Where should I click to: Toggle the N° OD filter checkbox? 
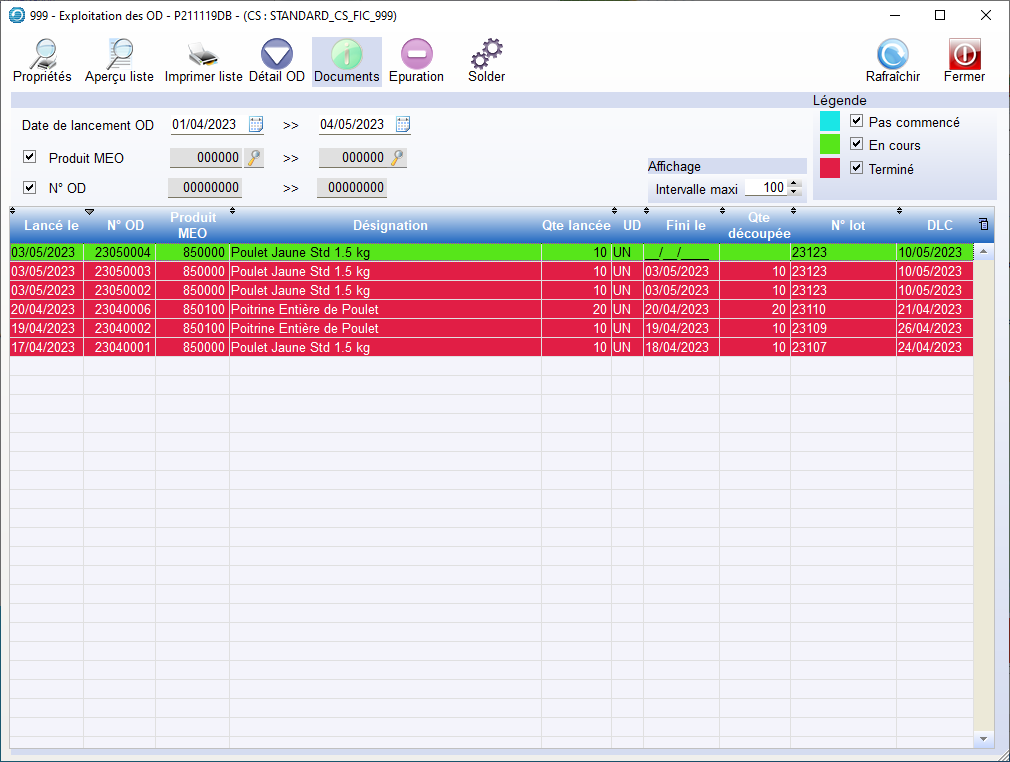point(29,187)
